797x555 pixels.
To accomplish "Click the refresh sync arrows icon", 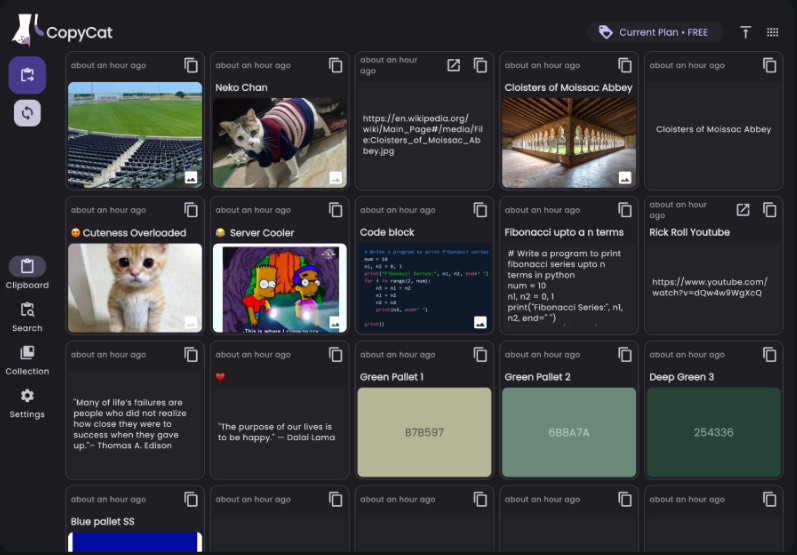I will coord(27,113).
